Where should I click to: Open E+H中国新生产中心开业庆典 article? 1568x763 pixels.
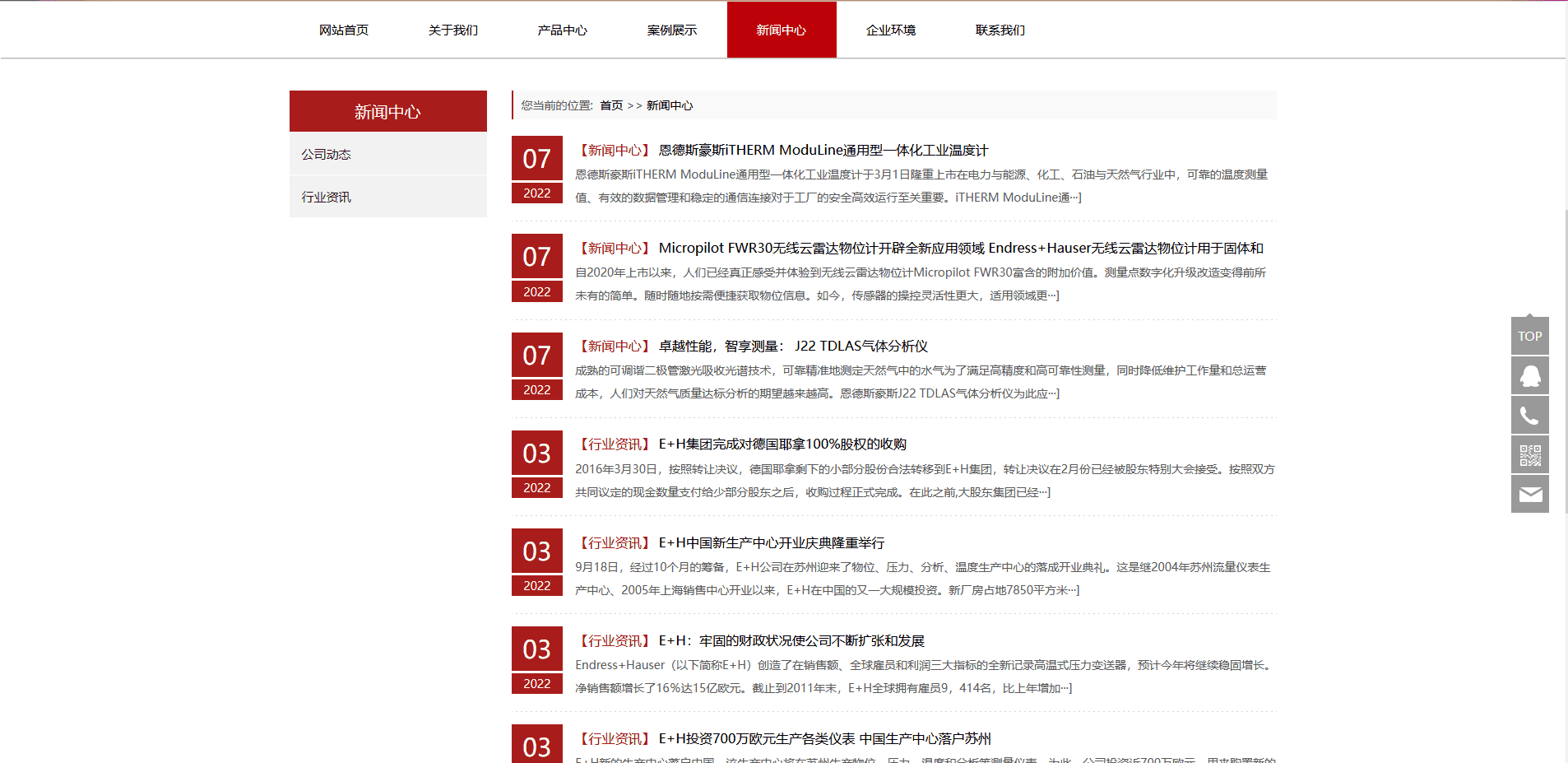pos(771,543)
